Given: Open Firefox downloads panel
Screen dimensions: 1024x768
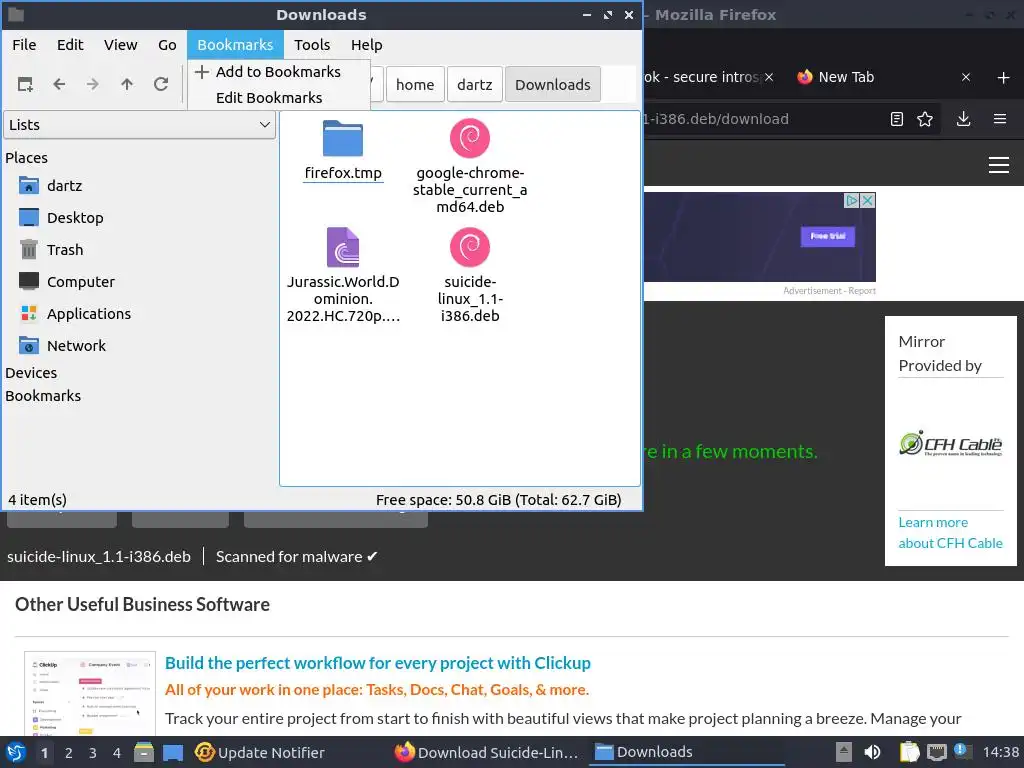Looking at the screenshot, I should (x=963, y=119).
